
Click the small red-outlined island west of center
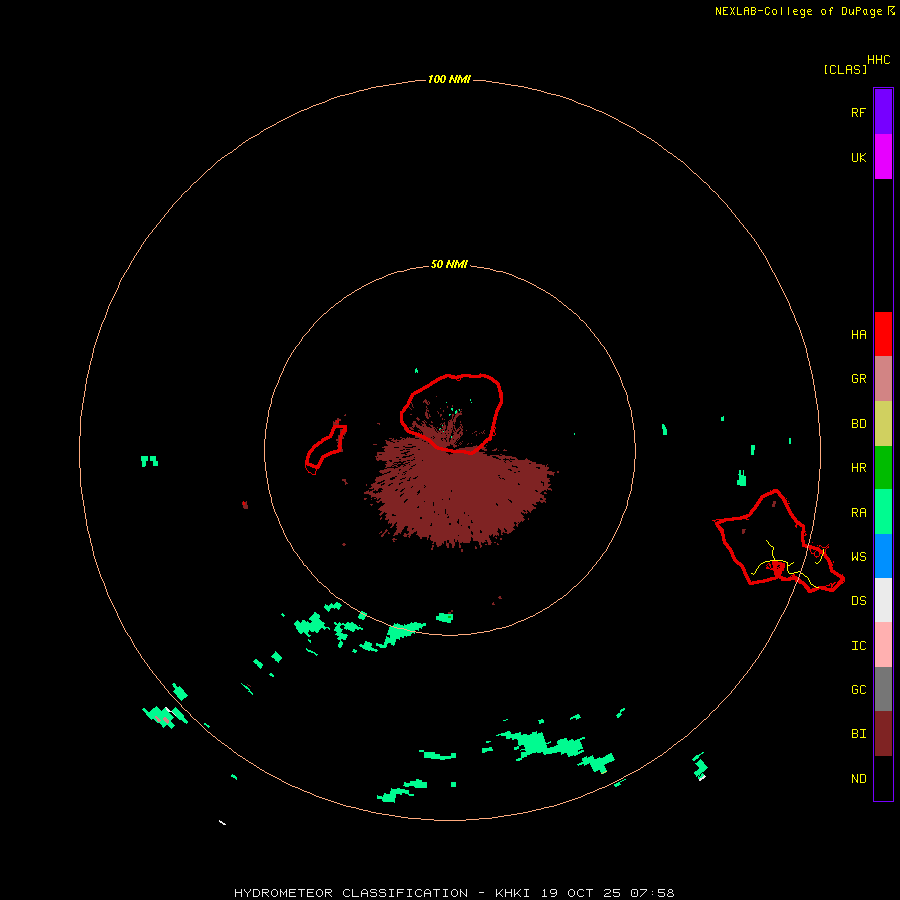[326, 447]
